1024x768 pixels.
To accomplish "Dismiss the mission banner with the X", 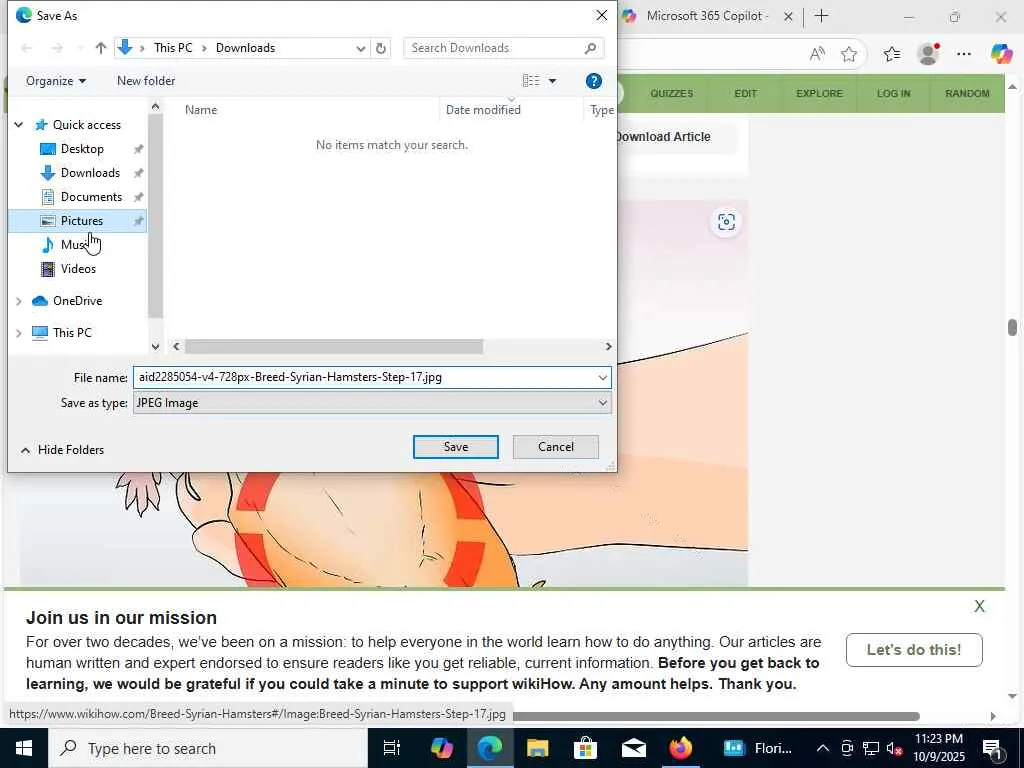I will (x=979, y=606).
